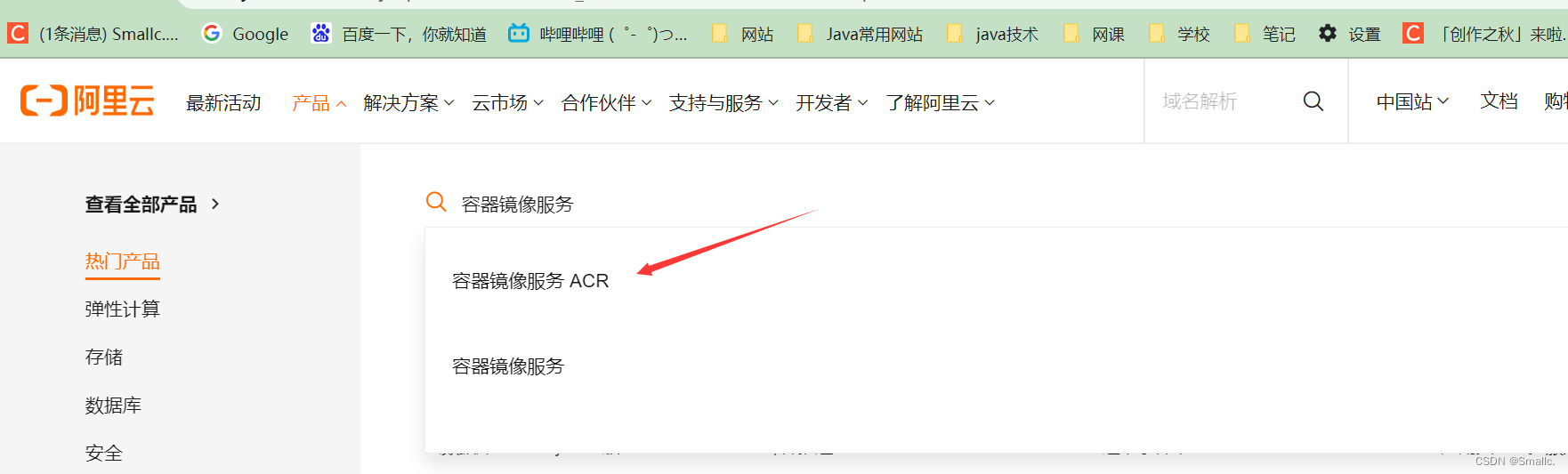This screenshot has width=1568, height=474.
Task: Click the 设置 gear bookmark icon
Action: (x=1328, y=34)
